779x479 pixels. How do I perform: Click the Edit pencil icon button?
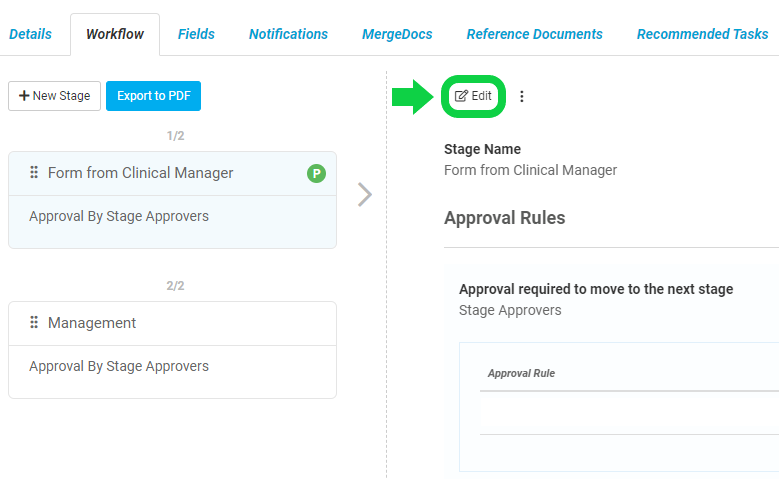click(473, 96)
